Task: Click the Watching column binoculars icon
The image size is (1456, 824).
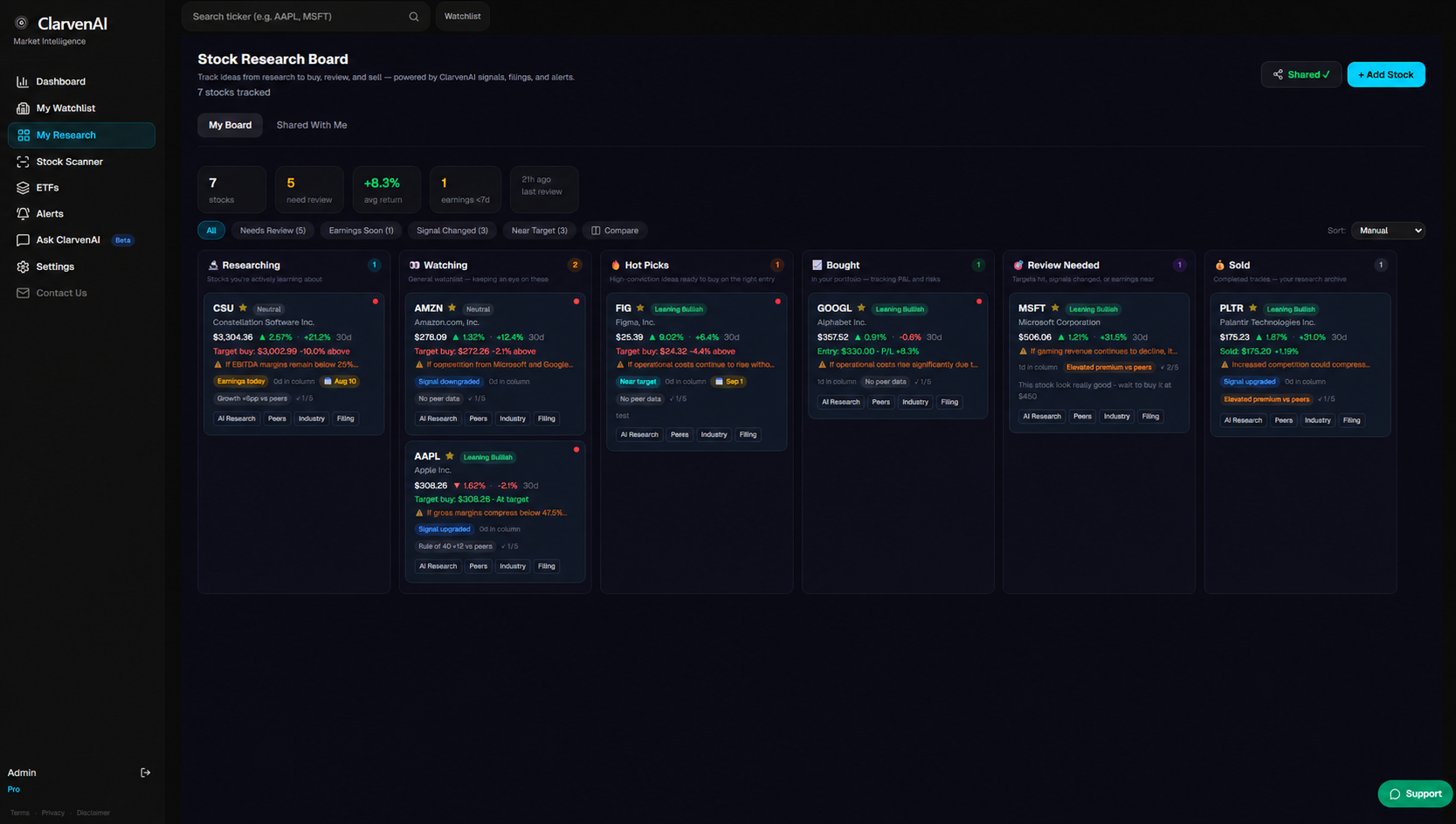Action: coord(415,265)
